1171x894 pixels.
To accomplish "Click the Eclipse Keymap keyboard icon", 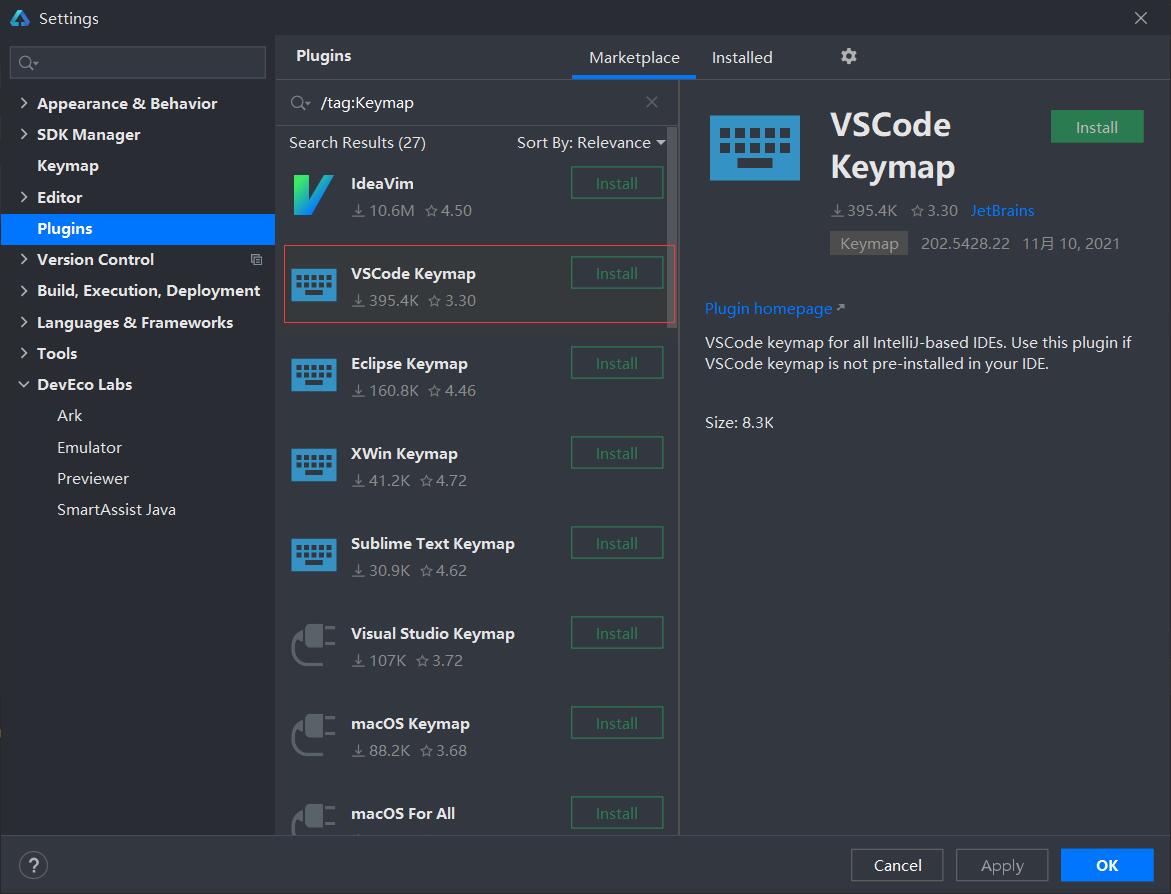I will click(x=313, y=375).
